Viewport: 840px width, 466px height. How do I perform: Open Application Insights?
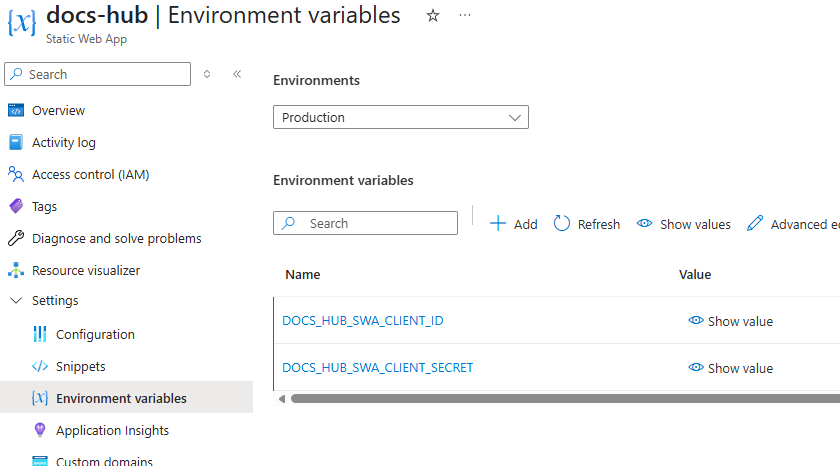click(x=112, y=430)
